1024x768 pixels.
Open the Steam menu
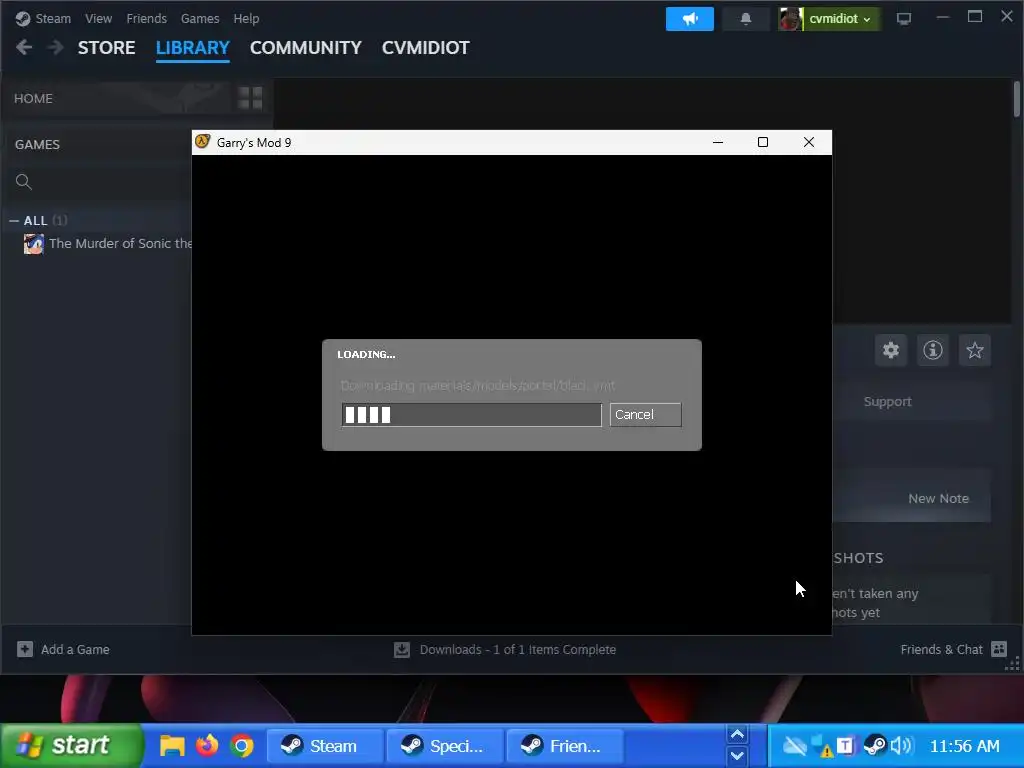pyautogui.click(x=53, y=18)
